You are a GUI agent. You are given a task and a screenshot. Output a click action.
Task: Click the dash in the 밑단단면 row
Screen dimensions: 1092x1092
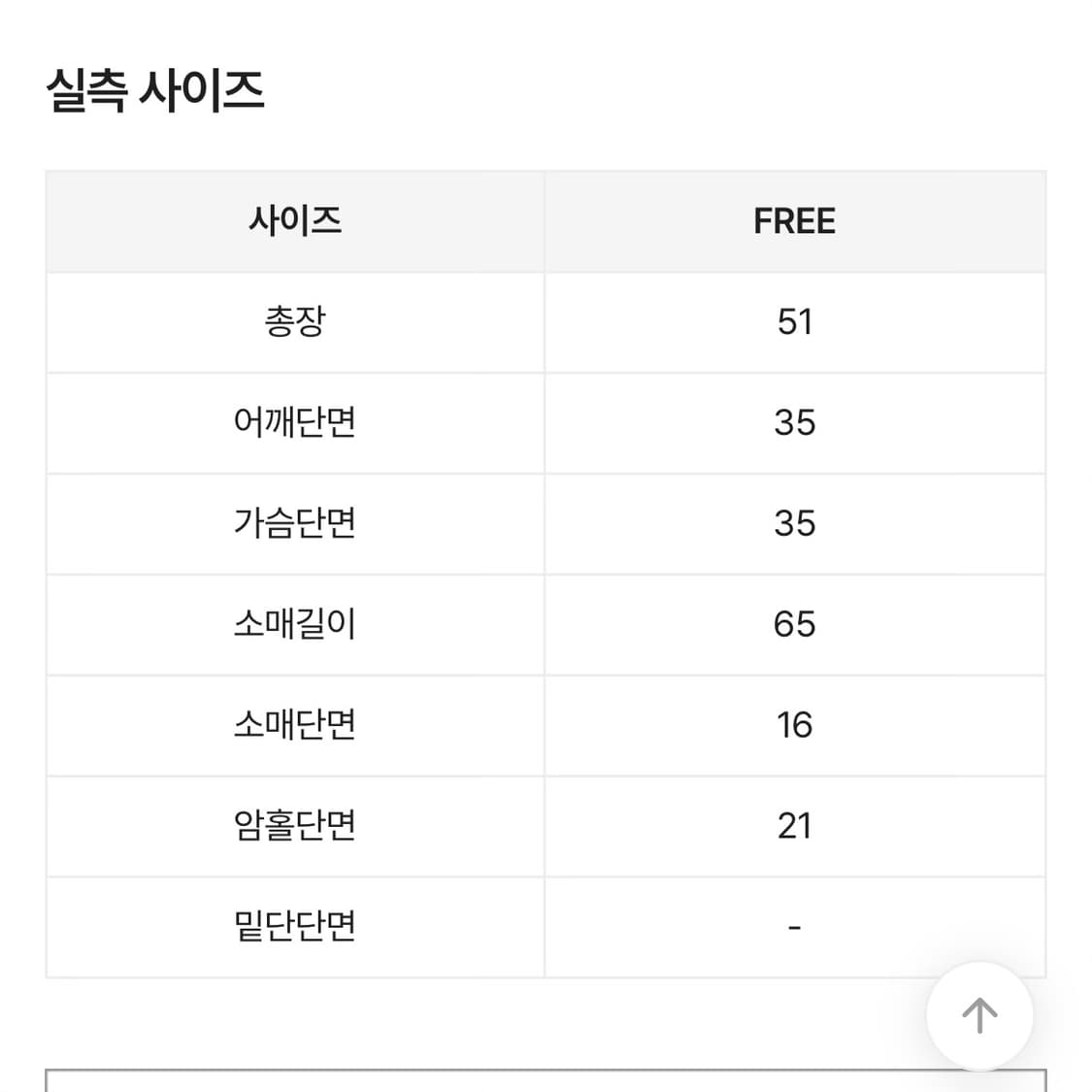pos(795,927)
